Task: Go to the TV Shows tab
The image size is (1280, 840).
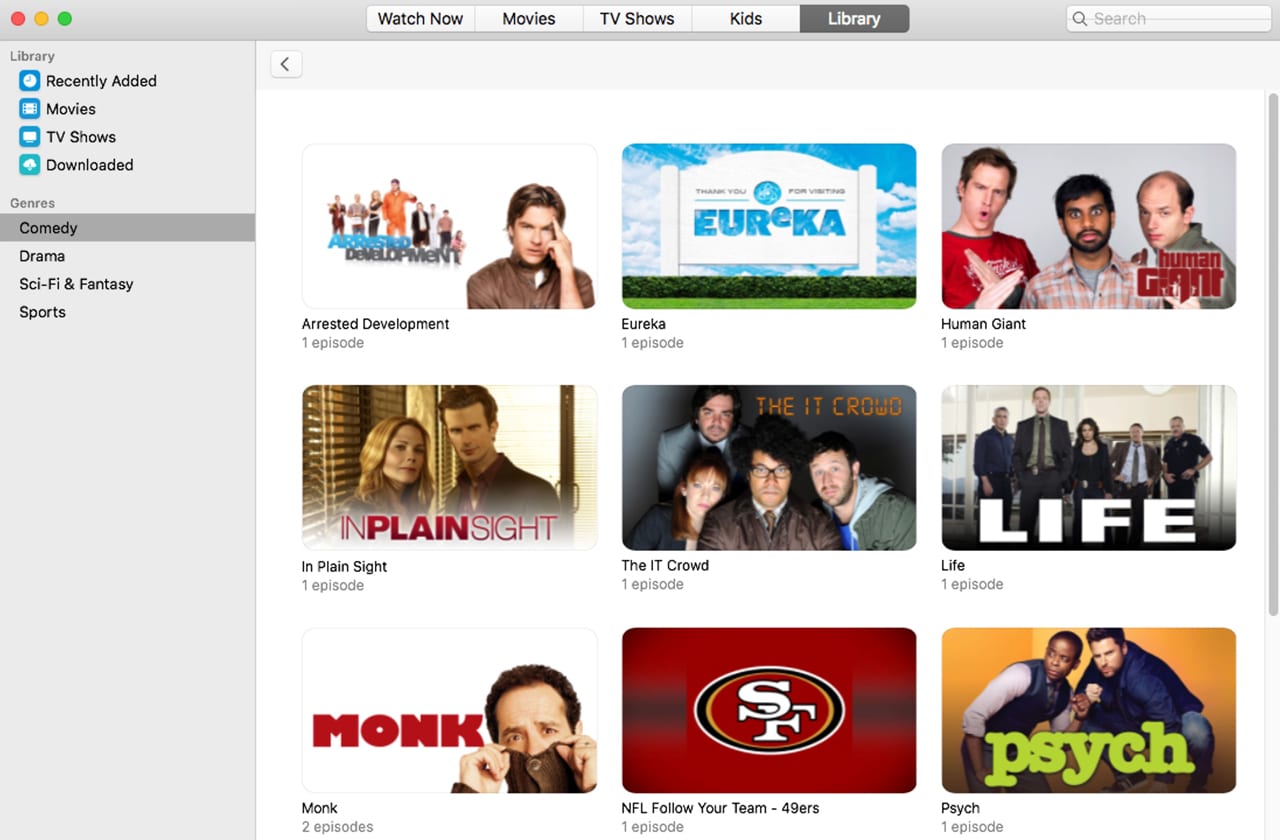Action: tap(636, 19)
